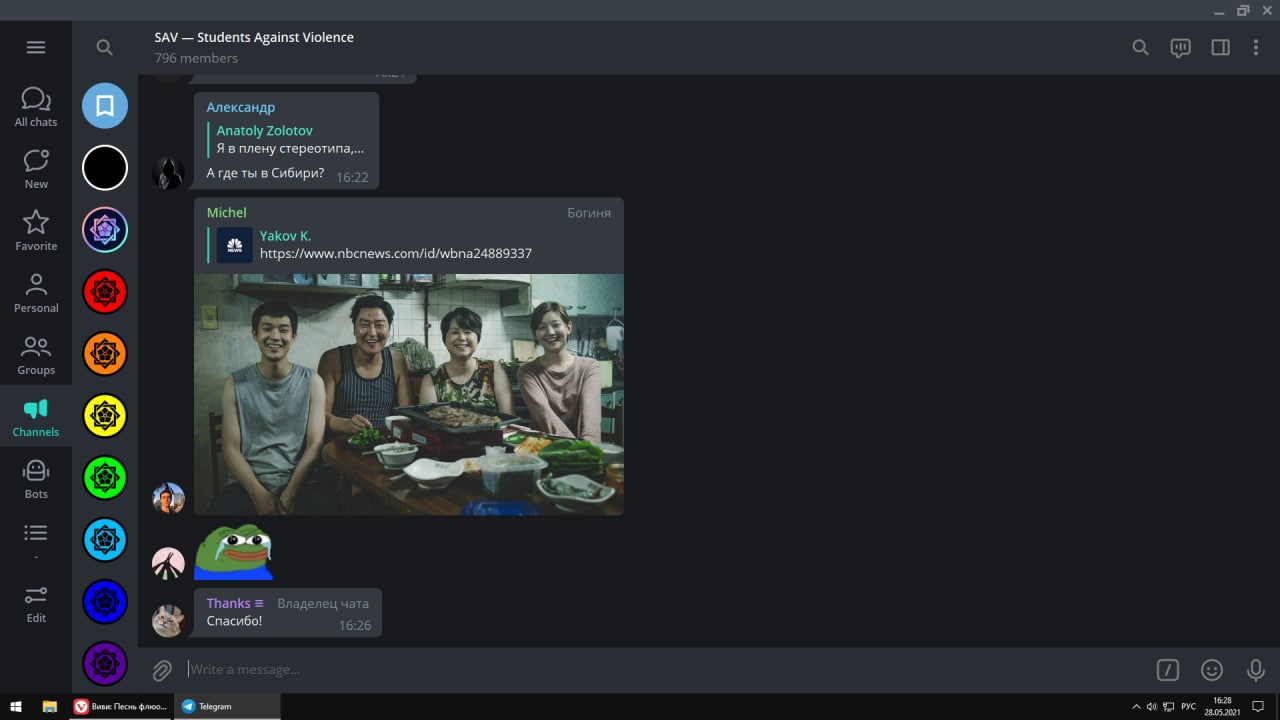Open the unnamed list folder
The width and height of the screenshot is (1280, 720).
(x=36, y=541)
